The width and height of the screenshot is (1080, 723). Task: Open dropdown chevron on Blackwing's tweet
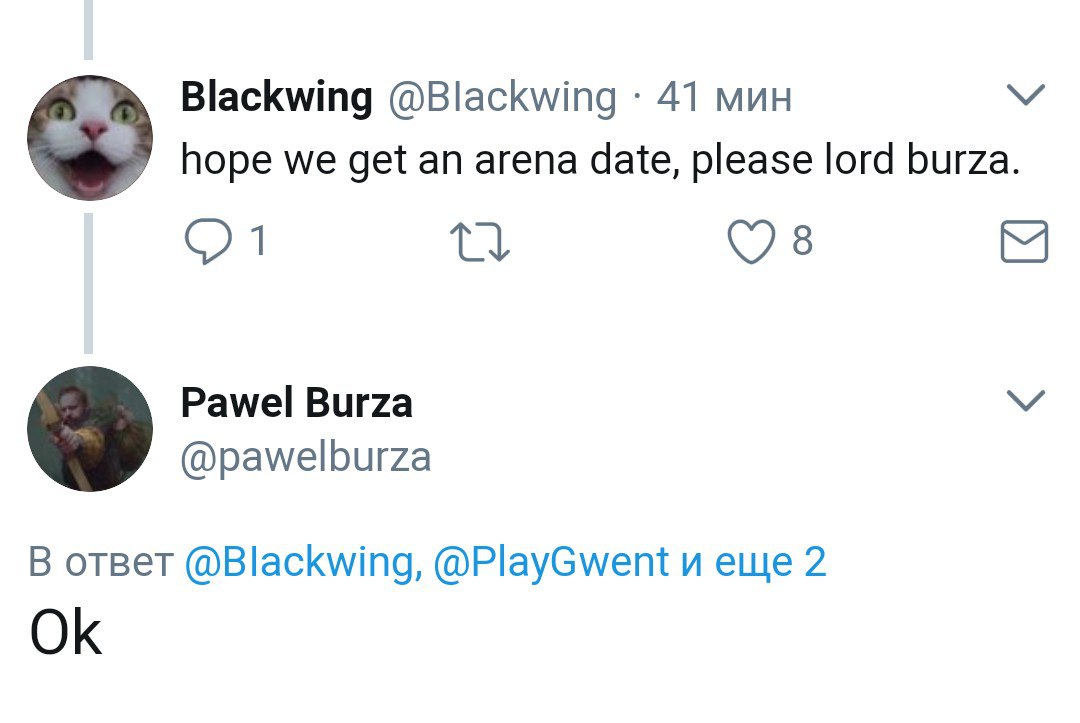(1024, 96)
